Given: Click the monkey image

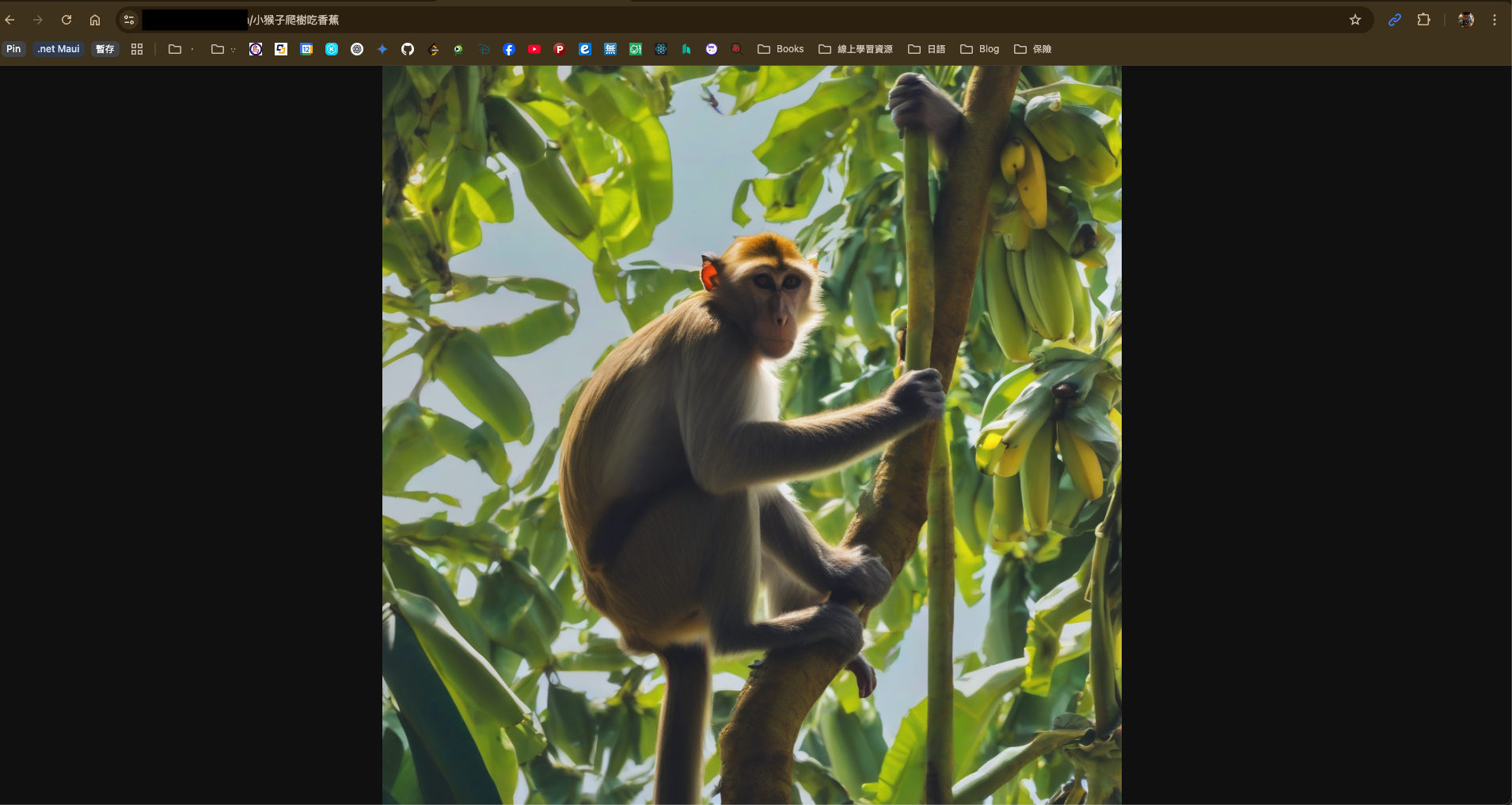Looking at the screenshot, I should (751, 435).
